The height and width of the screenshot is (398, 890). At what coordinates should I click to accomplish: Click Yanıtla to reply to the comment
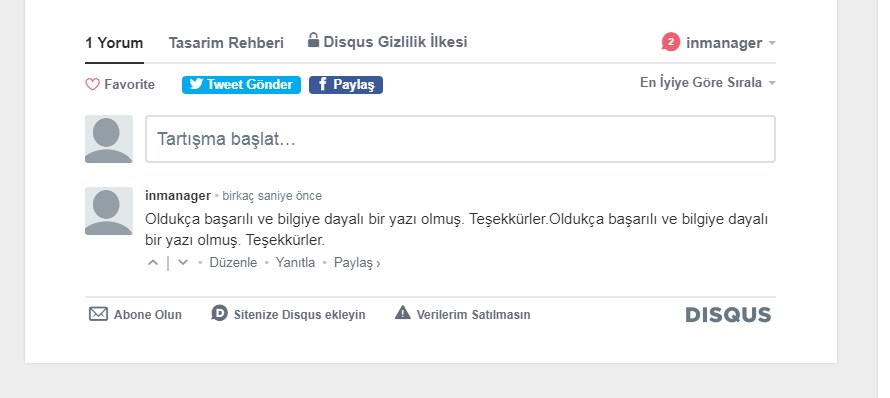(295, 263)
